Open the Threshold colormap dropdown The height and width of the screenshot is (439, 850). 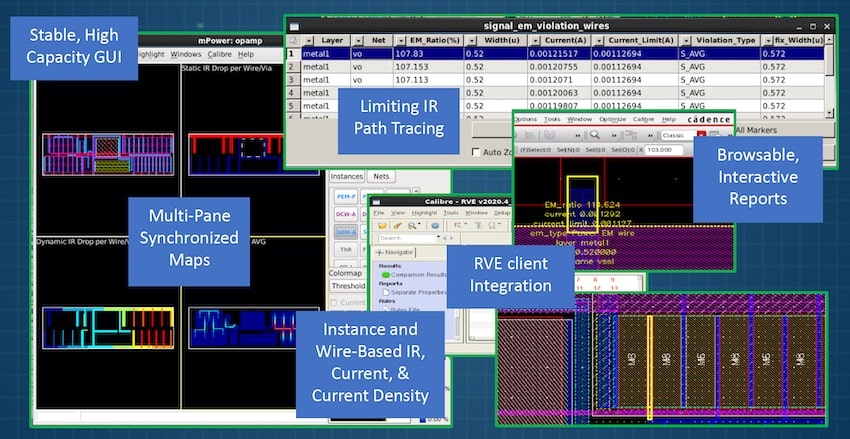click(x=347, y=286)
